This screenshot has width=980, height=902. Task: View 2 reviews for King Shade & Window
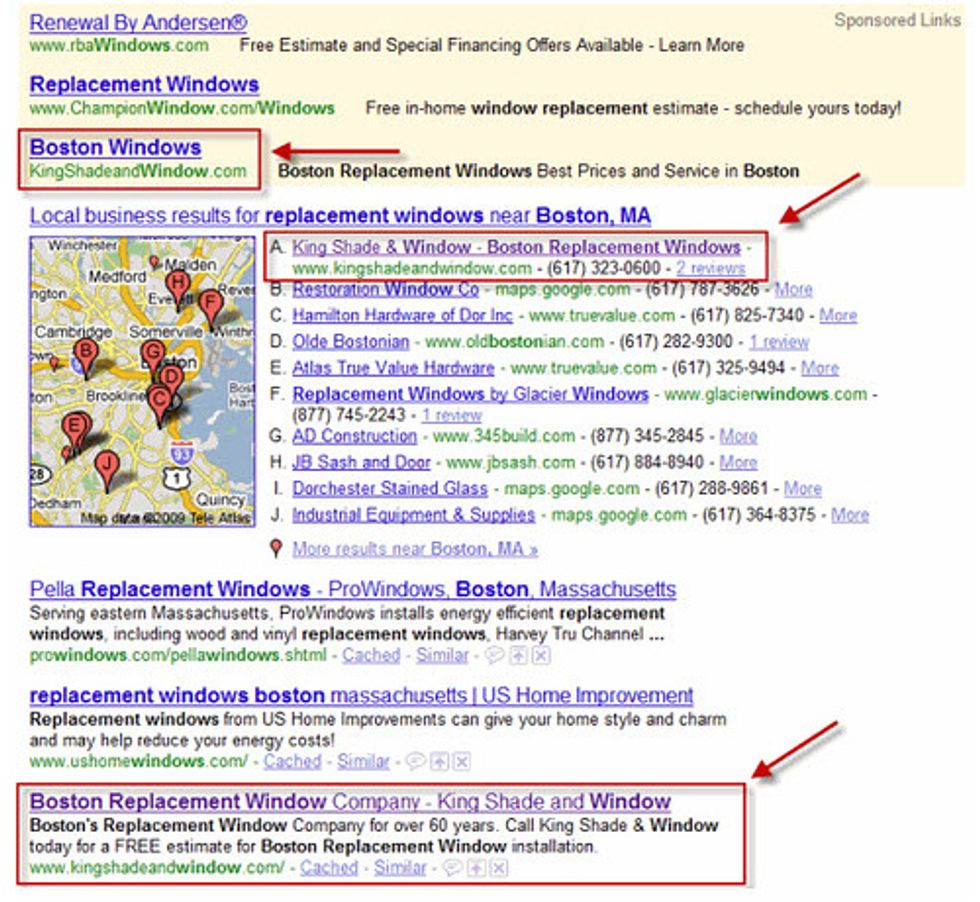710,268
